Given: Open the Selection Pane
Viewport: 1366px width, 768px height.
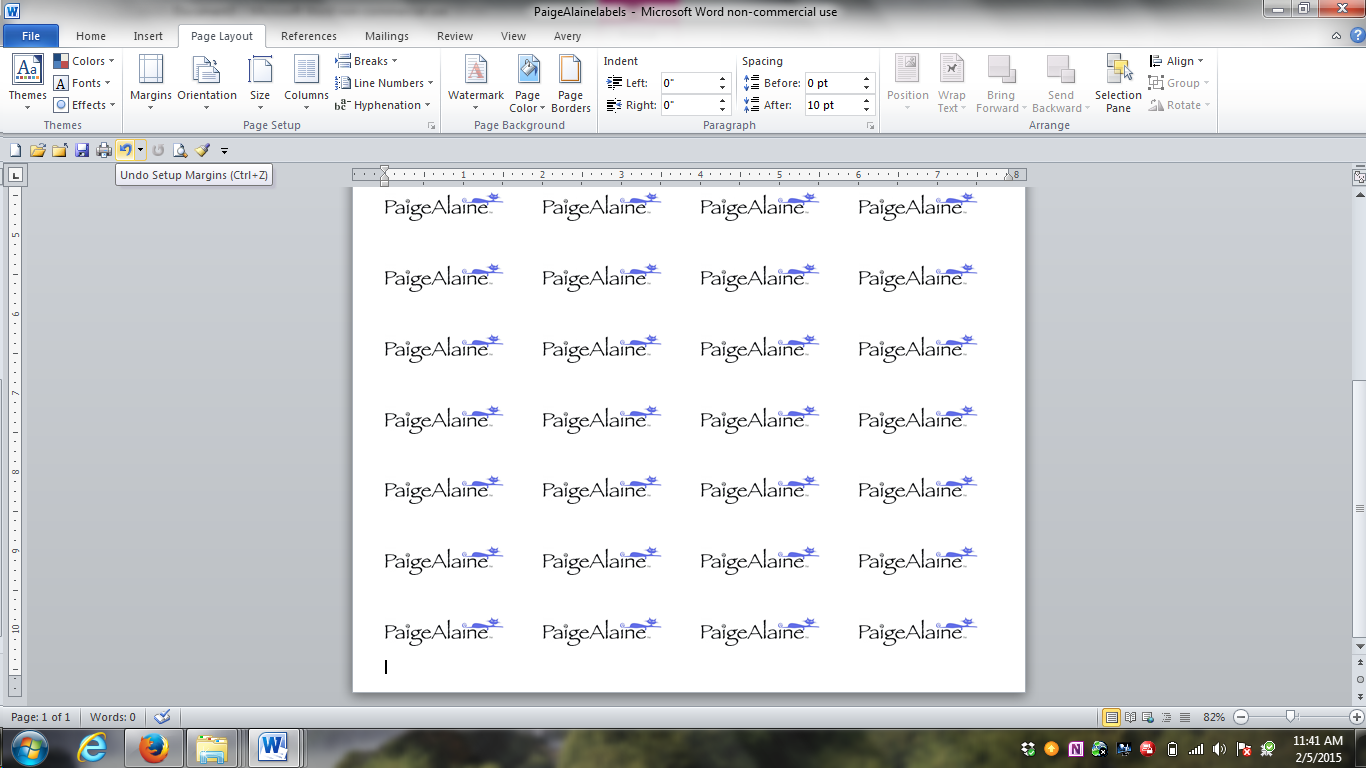Looking at the screenshot, I should [x=1118, y=82].
